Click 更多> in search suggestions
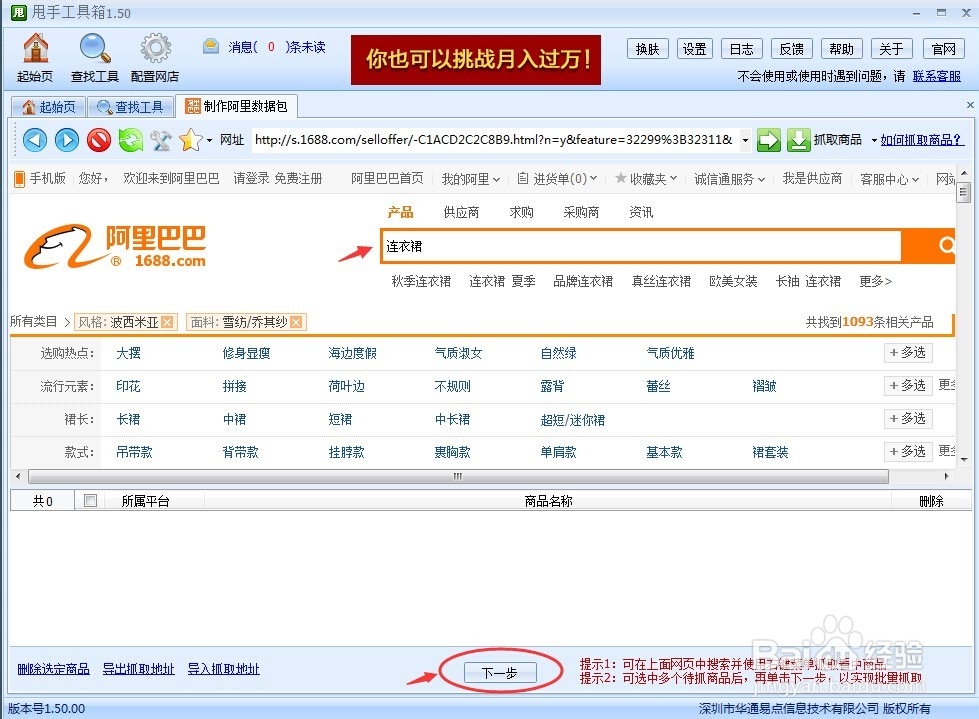The width and height of the screenshot is (979, 719). [x=875, y=281]
